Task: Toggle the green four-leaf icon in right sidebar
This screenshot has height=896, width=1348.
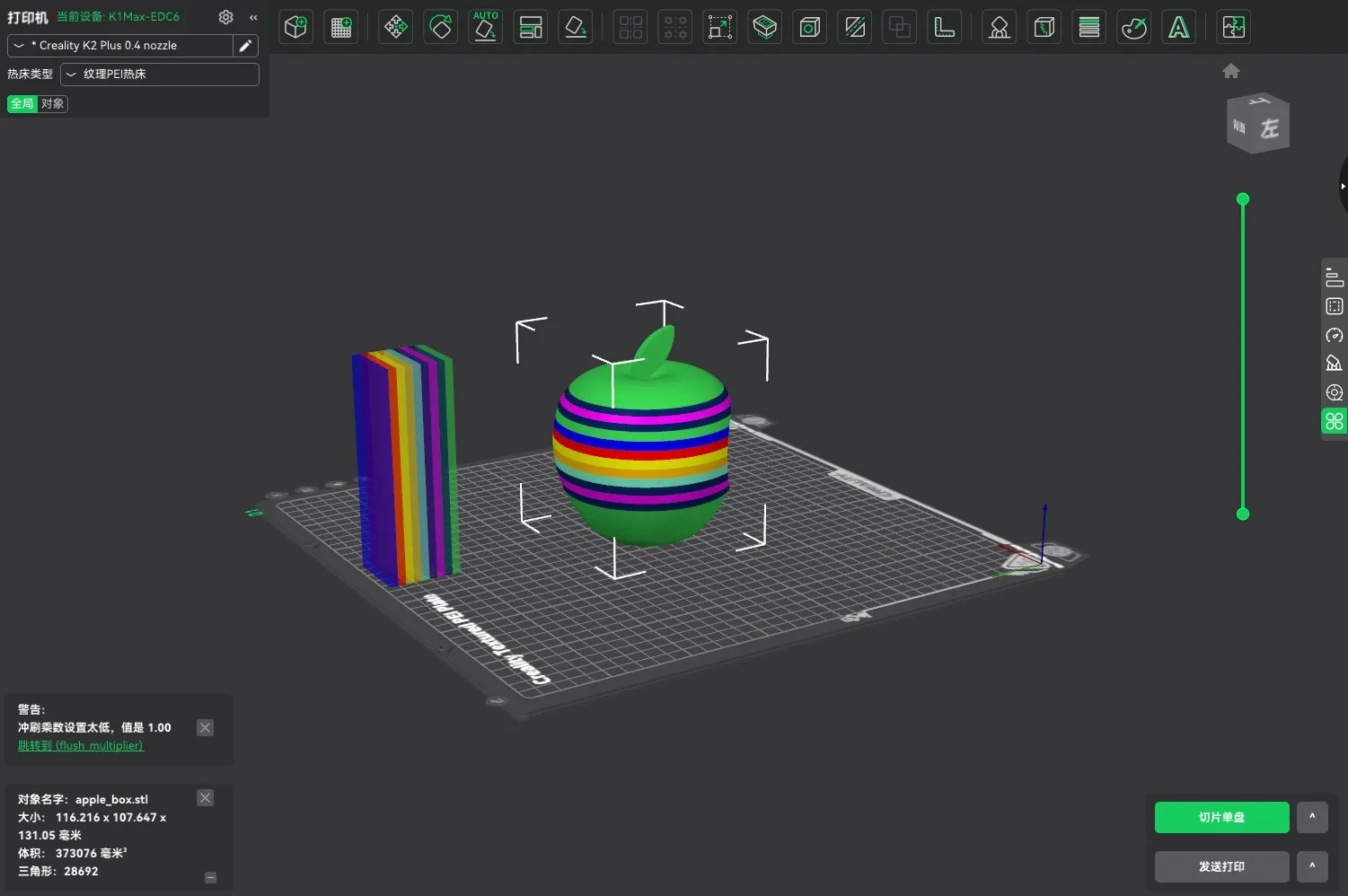Action: 1335,421
